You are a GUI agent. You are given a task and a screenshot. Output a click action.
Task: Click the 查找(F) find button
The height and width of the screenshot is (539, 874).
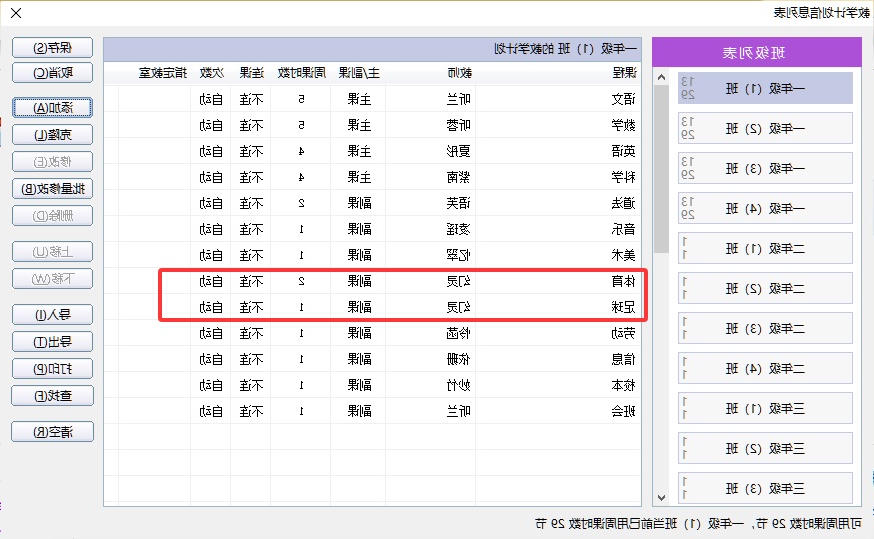point(52,396)
